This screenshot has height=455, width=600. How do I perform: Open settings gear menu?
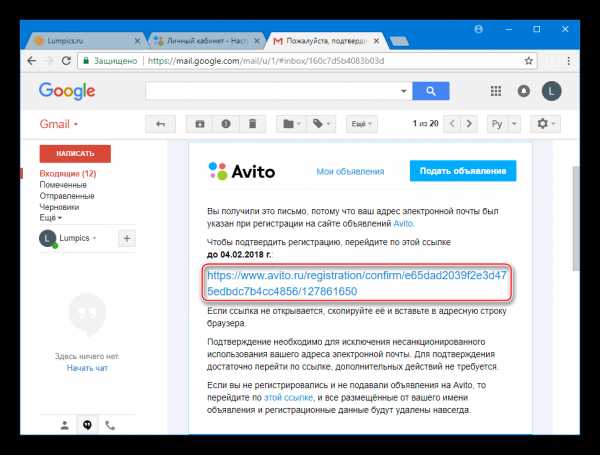coord(545,124)
